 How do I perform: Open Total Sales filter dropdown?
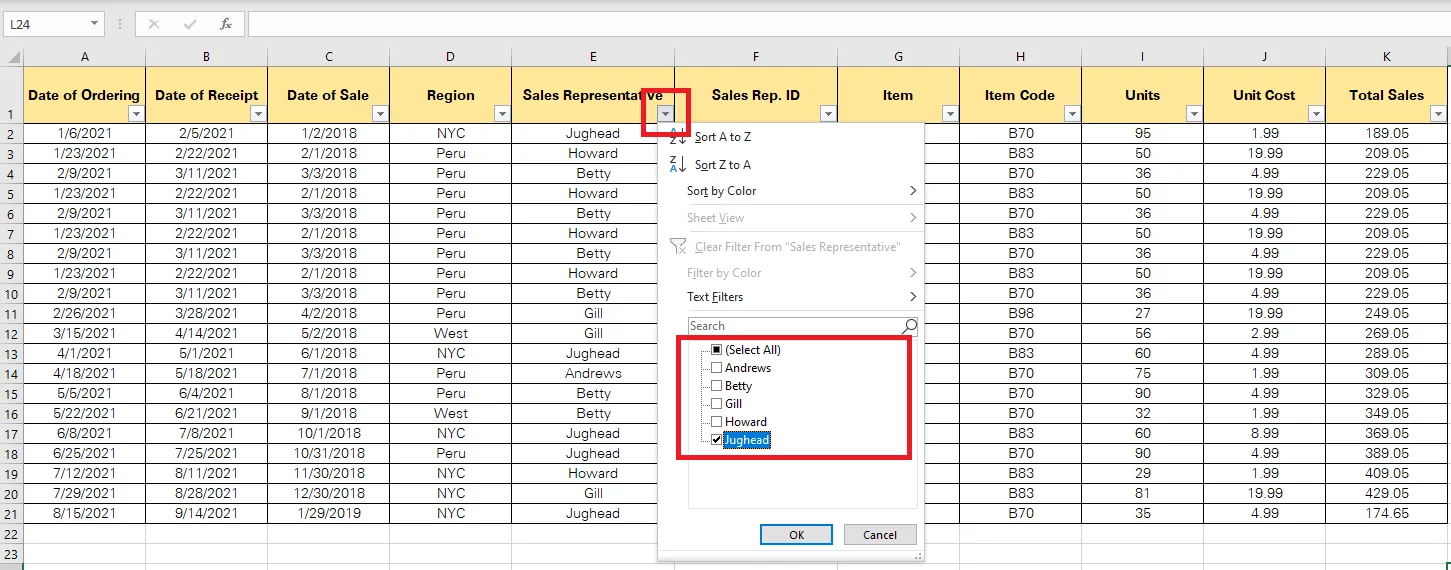[x=1438, y=115]
